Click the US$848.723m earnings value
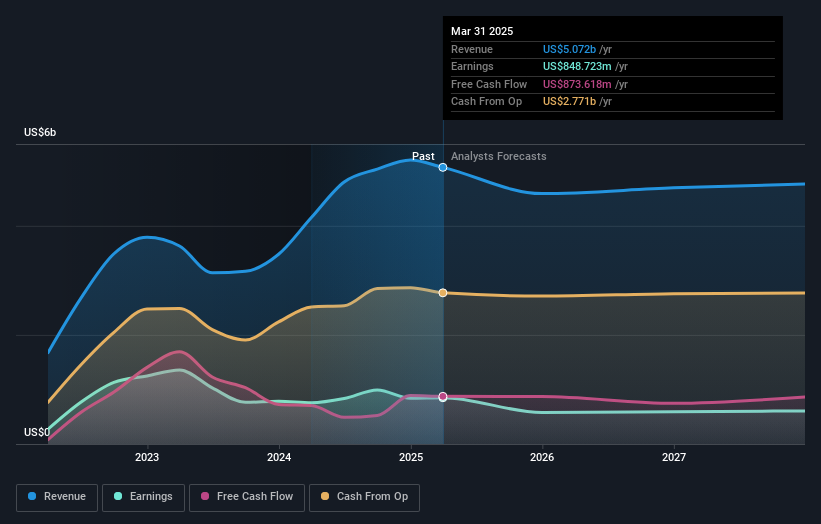Screen dimensions: 821x524 click(577, 66)
